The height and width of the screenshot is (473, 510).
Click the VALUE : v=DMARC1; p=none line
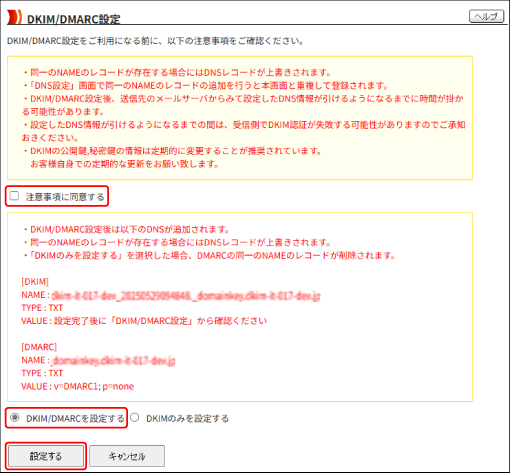point(77,386)
